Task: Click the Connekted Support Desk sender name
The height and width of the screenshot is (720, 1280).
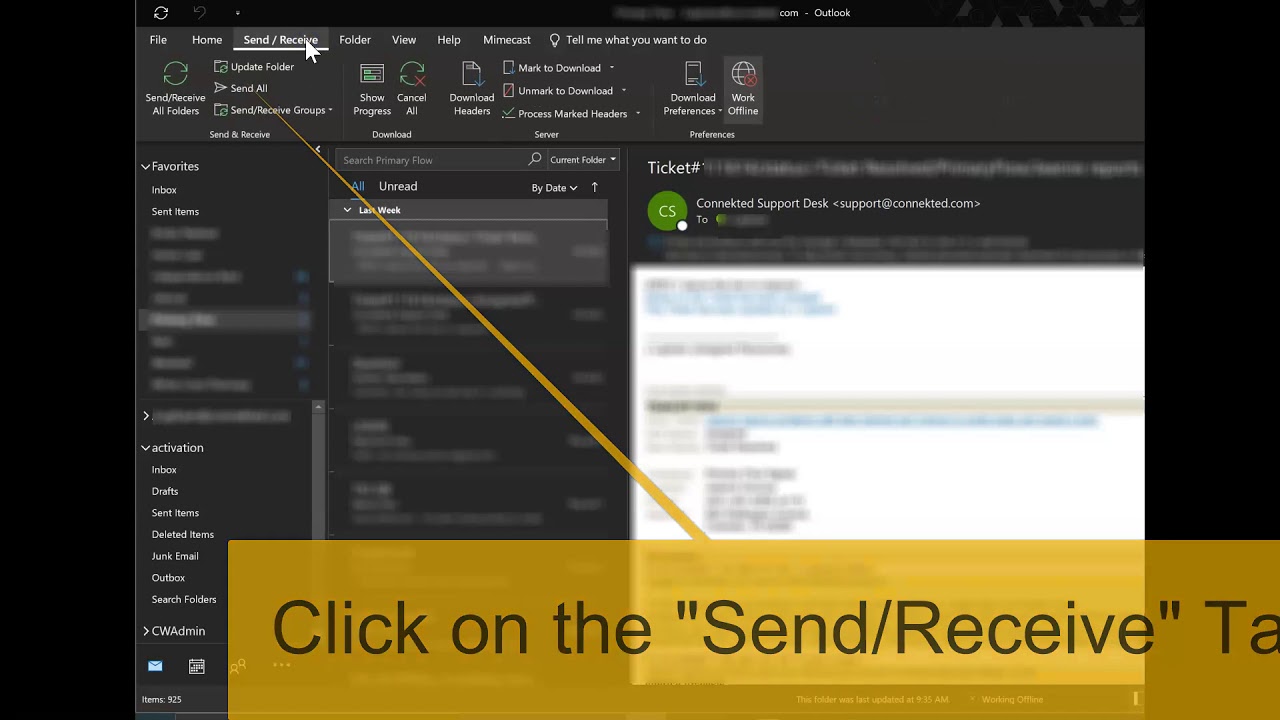Action: 838,203
